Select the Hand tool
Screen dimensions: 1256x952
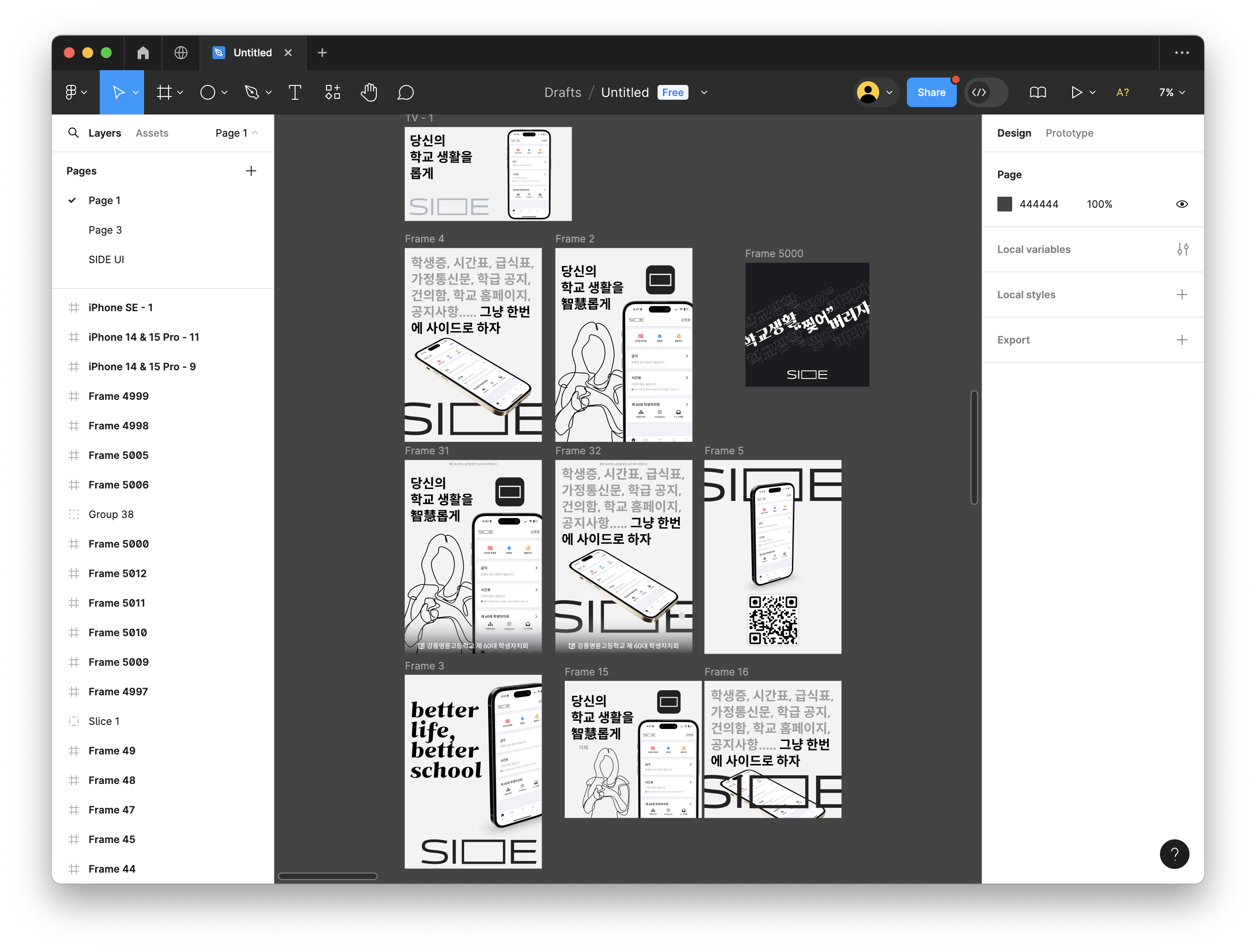click(369, 92)
